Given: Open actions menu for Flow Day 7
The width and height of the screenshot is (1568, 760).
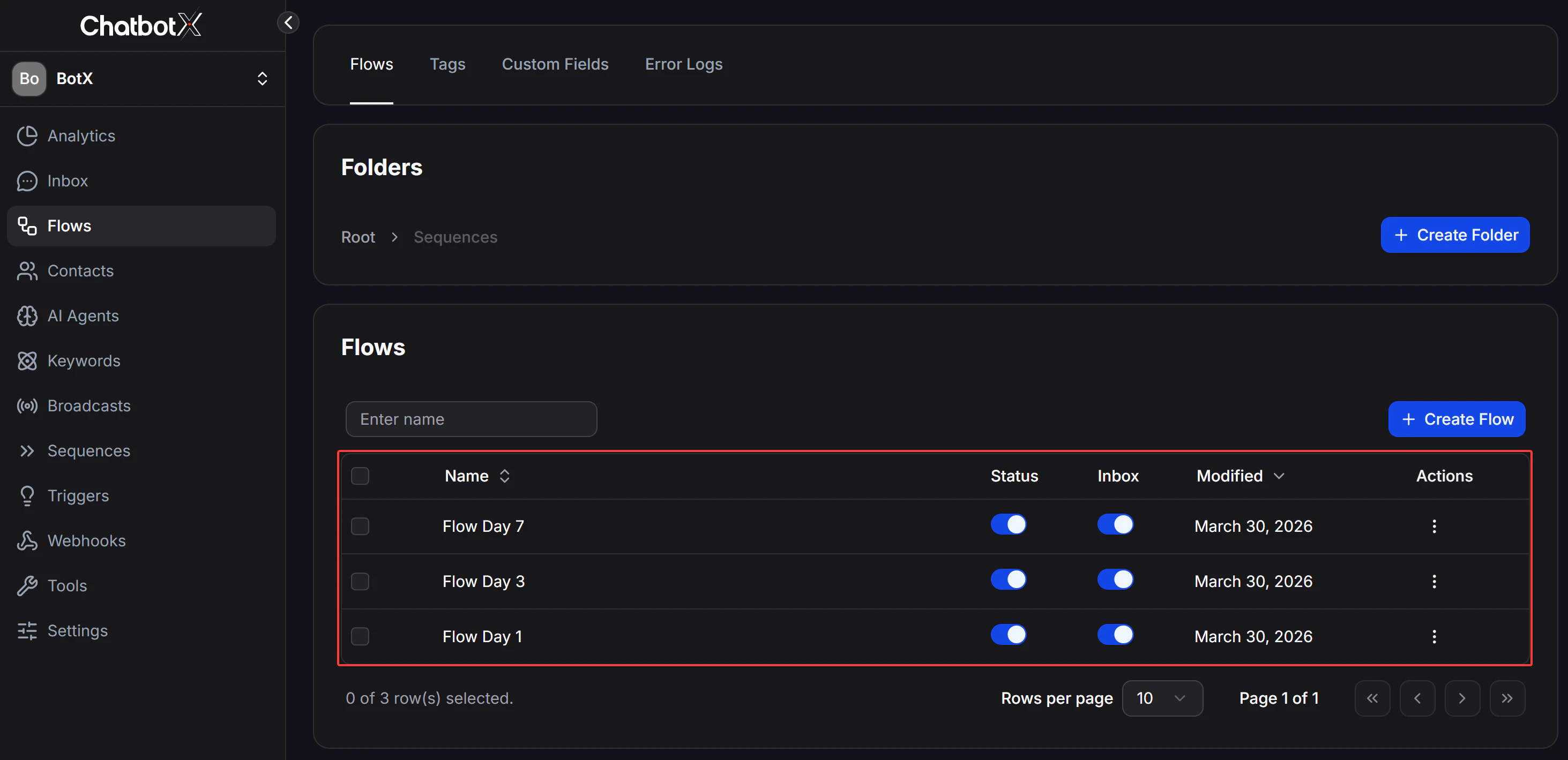Looking at the screenshot, I should click(x=1434, y=526).
